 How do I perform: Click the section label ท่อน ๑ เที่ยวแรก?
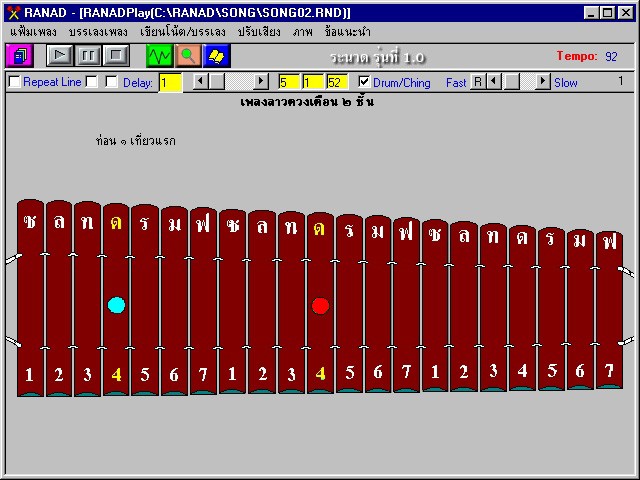pyautogui.click(x=136, y=141)
